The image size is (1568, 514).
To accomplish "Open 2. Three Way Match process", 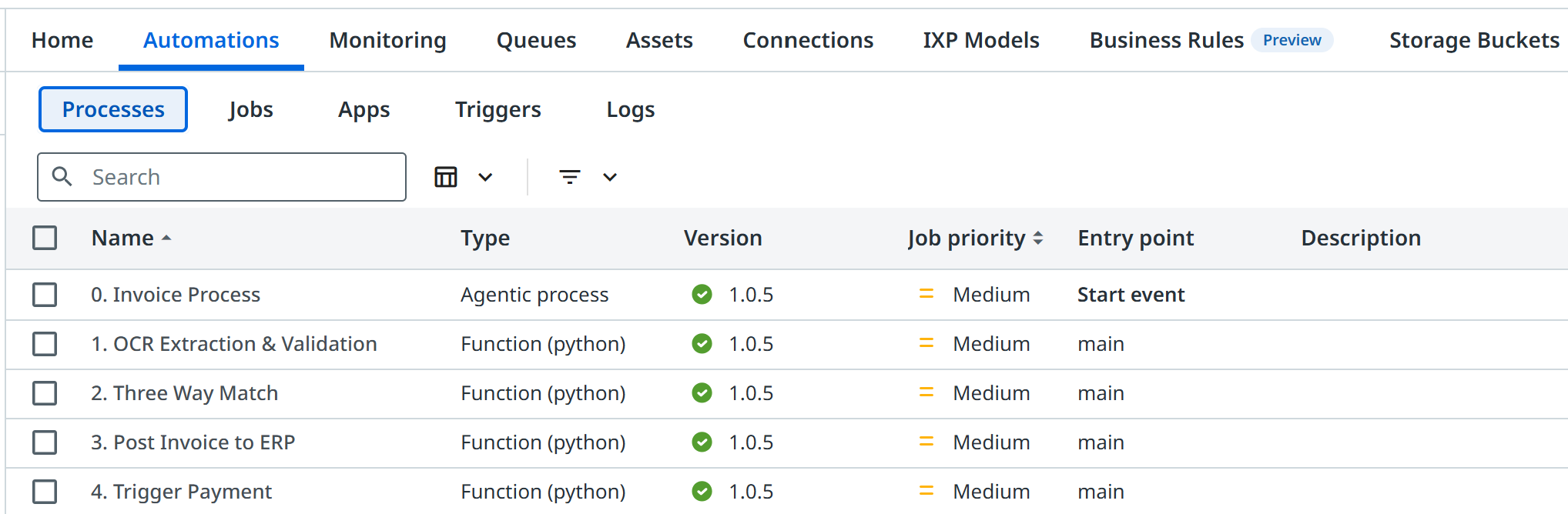I will coord(184,393).
